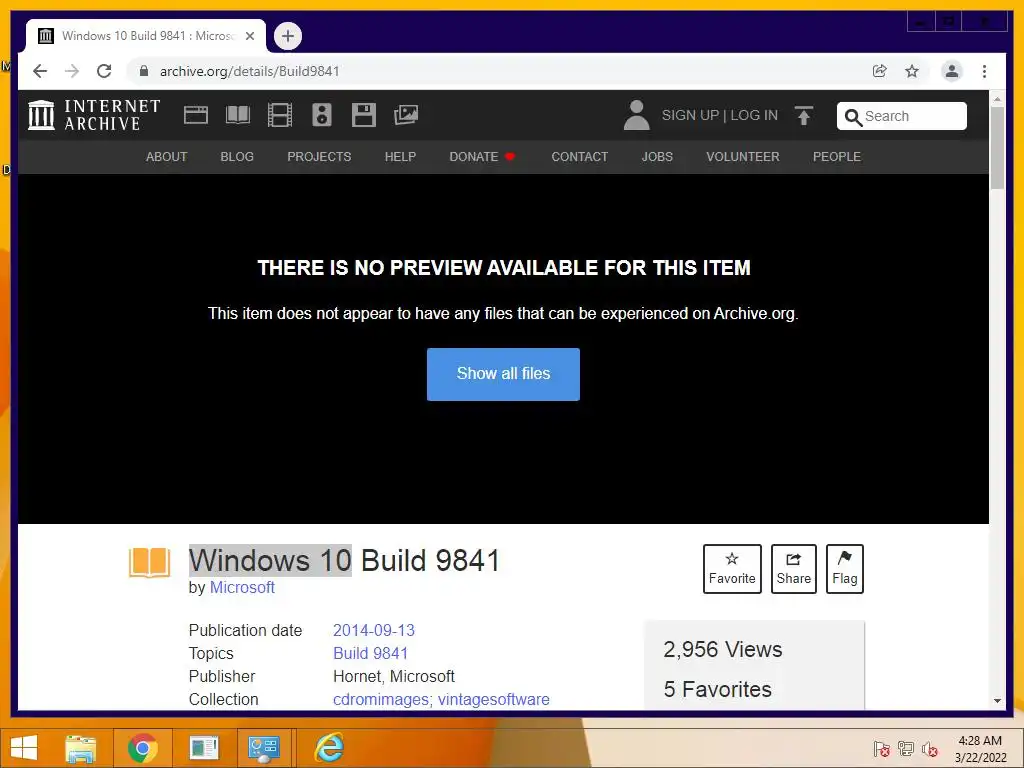1024x768 pixels.
Task: Reload the page
Action: pyautogui.click(x=104, y=71)
